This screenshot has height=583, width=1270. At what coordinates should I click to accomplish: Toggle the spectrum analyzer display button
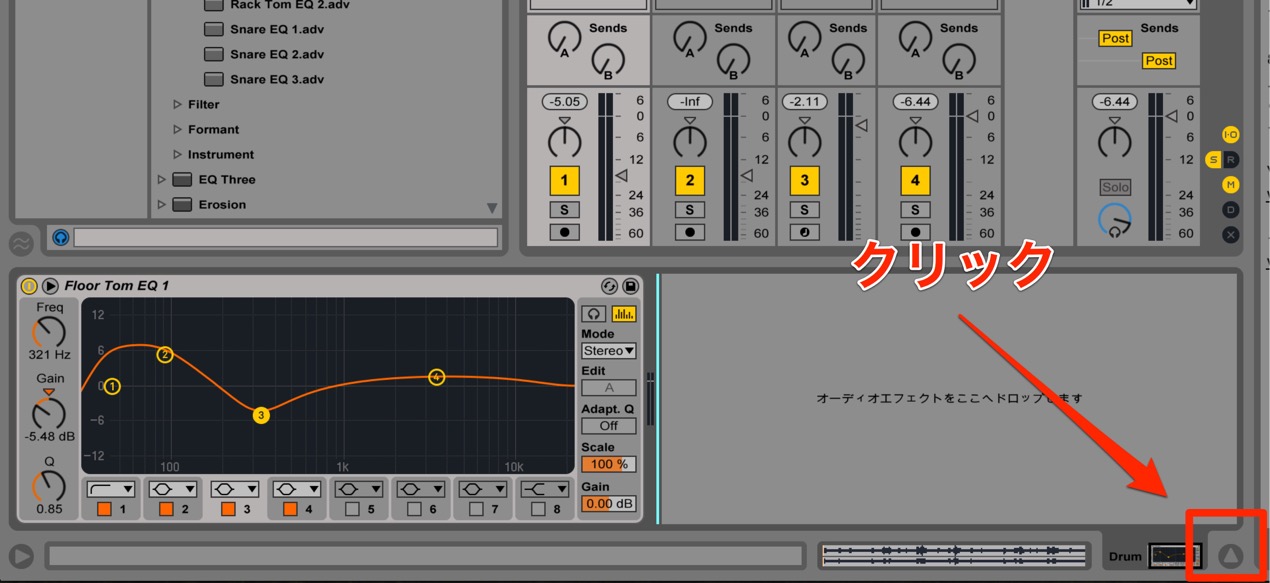point(624,314)
